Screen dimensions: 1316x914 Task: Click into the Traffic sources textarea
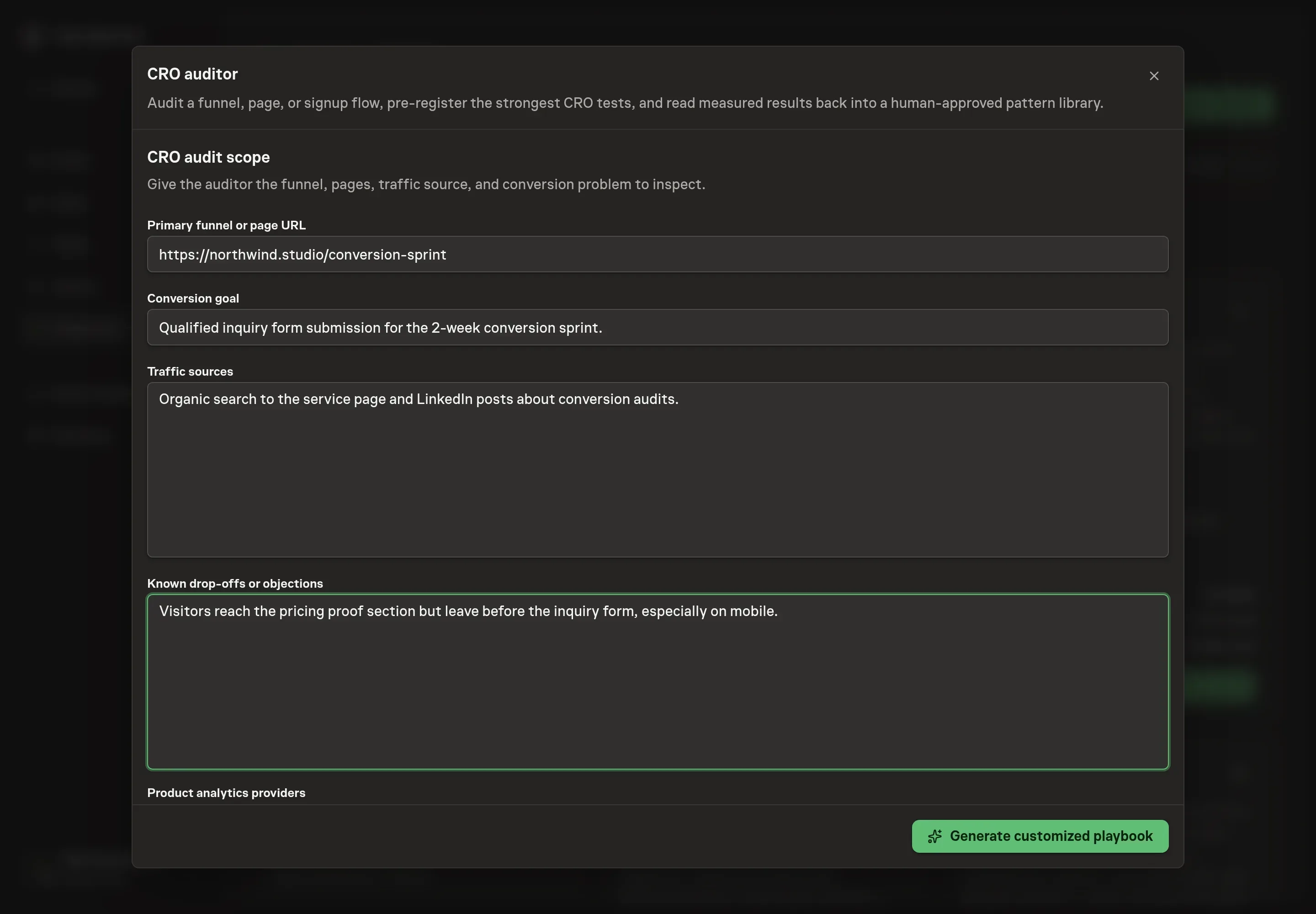pos(658,470)
